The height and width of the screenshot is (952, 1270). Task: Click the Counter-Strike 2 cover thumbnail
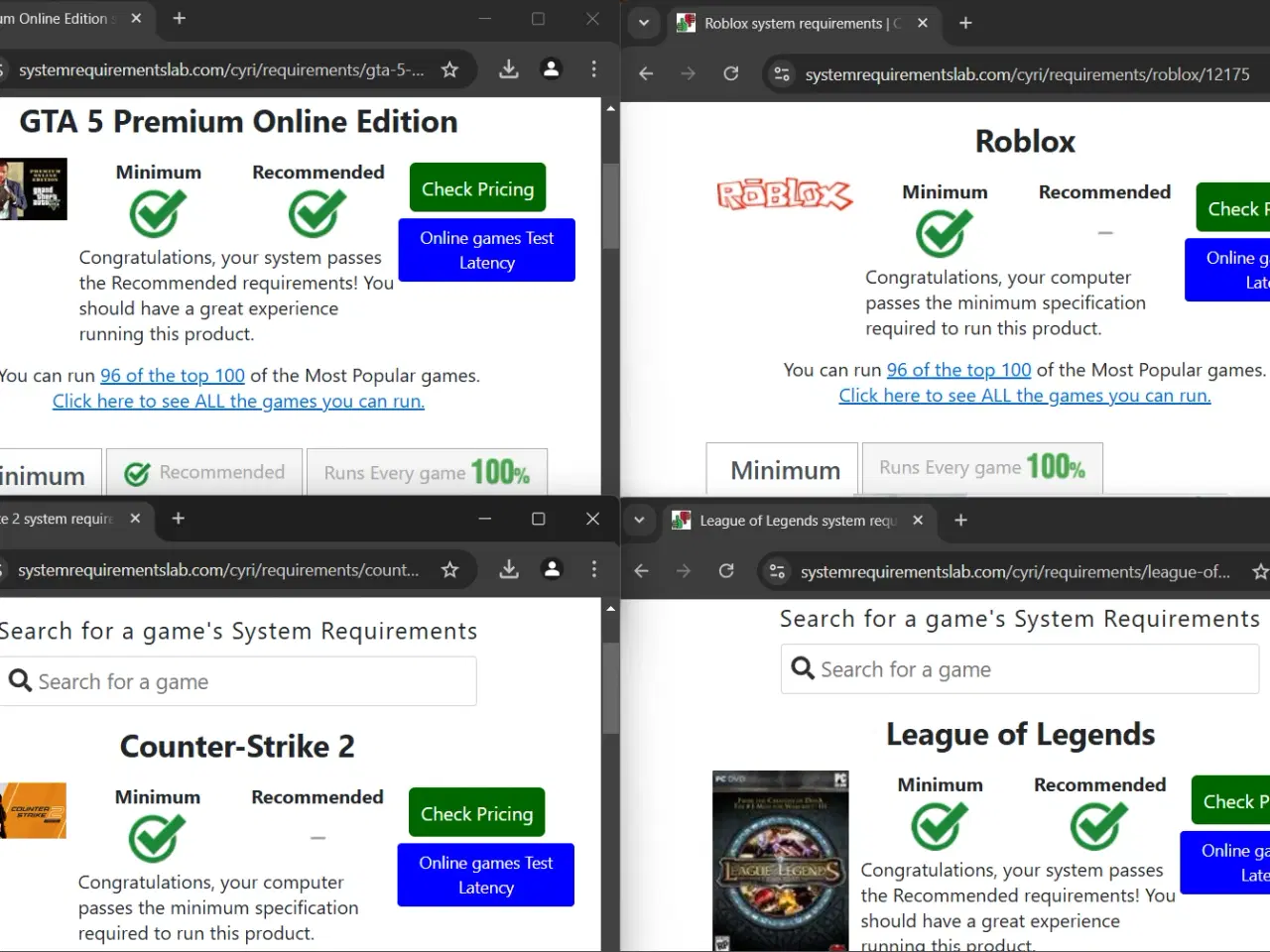33,811
